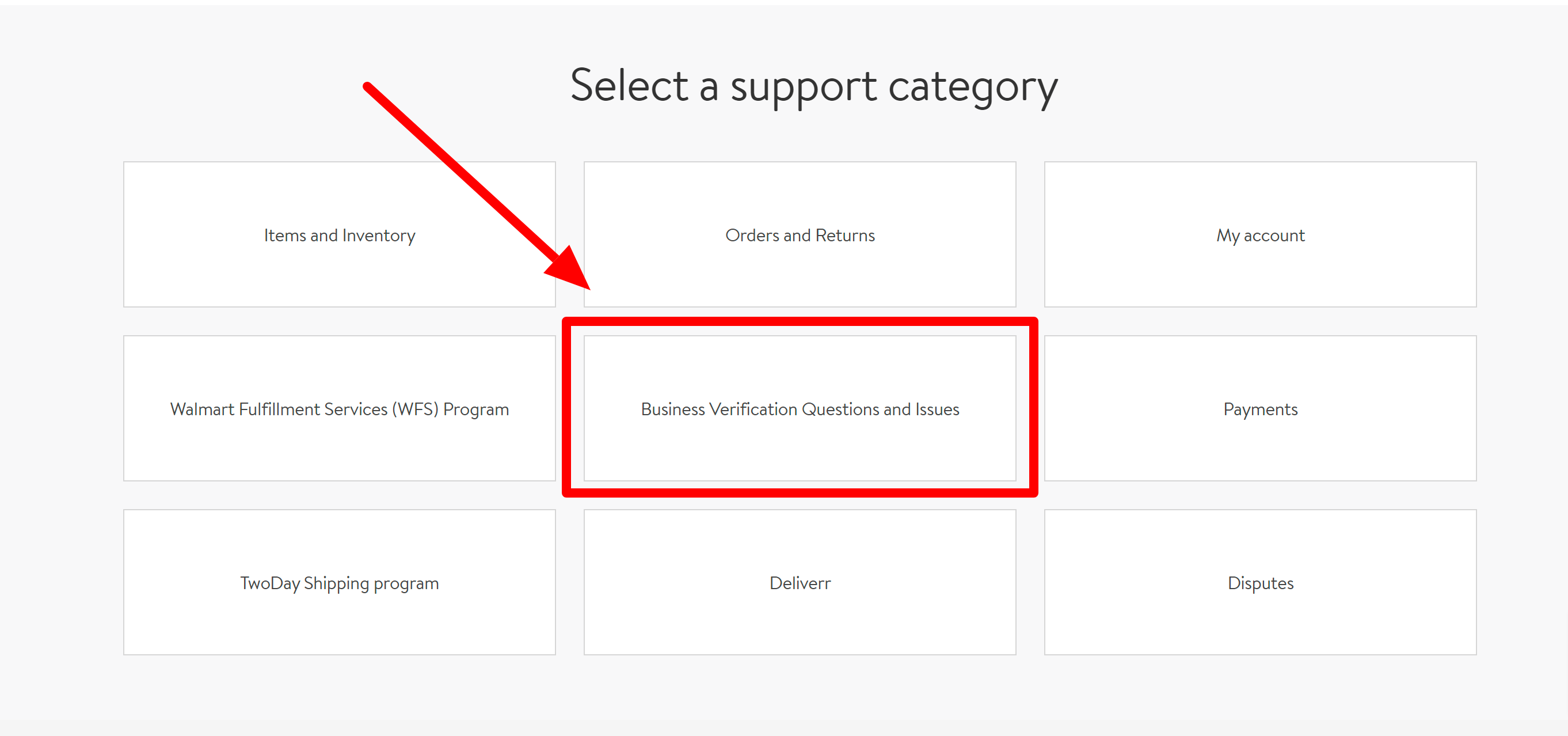The image size is (1568, 736).
Task: Click the "Deliverr" text label
Action: [x=800, y=583]
